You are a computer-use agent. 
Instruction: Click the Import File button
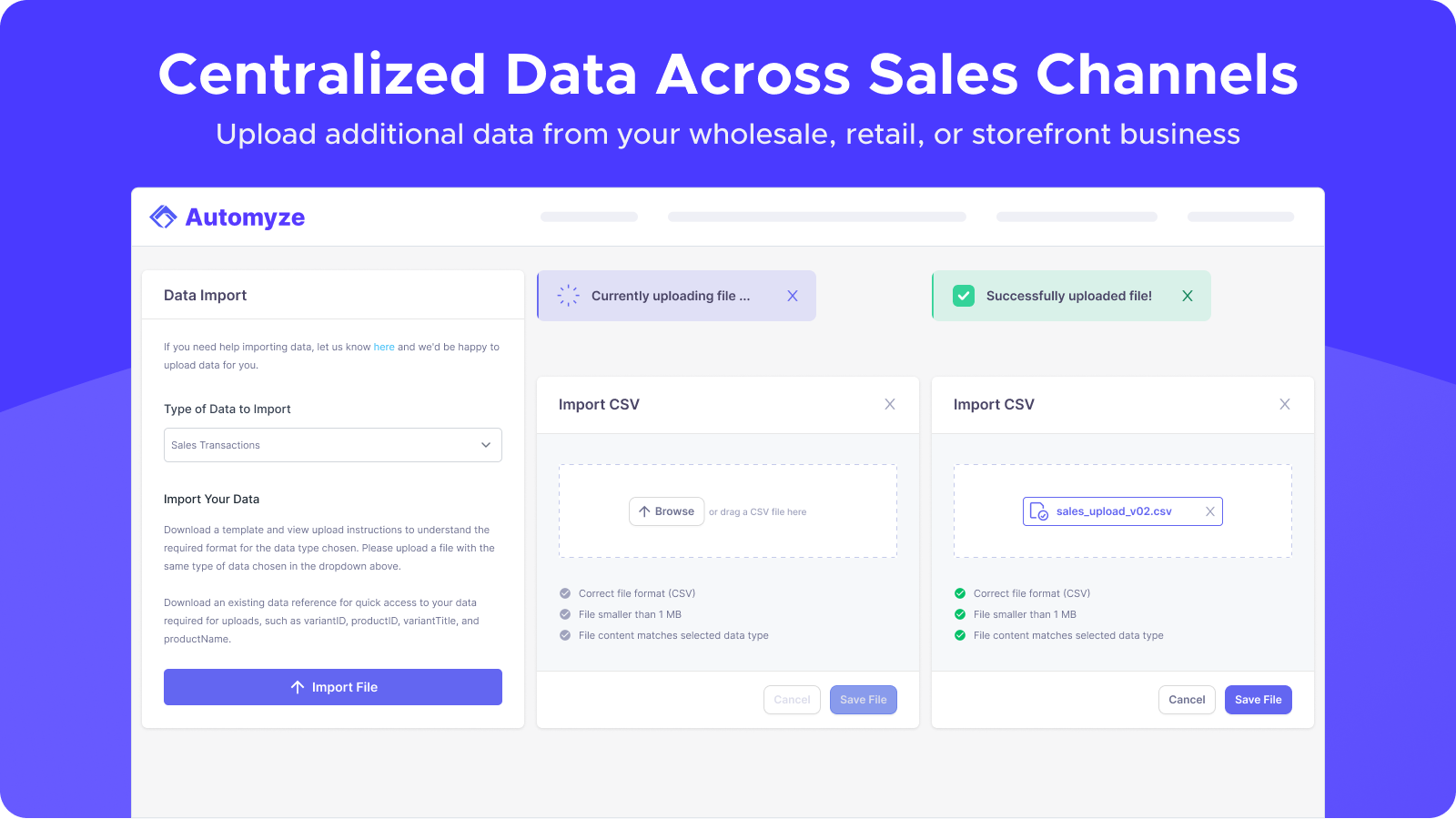tap(333, 687)
